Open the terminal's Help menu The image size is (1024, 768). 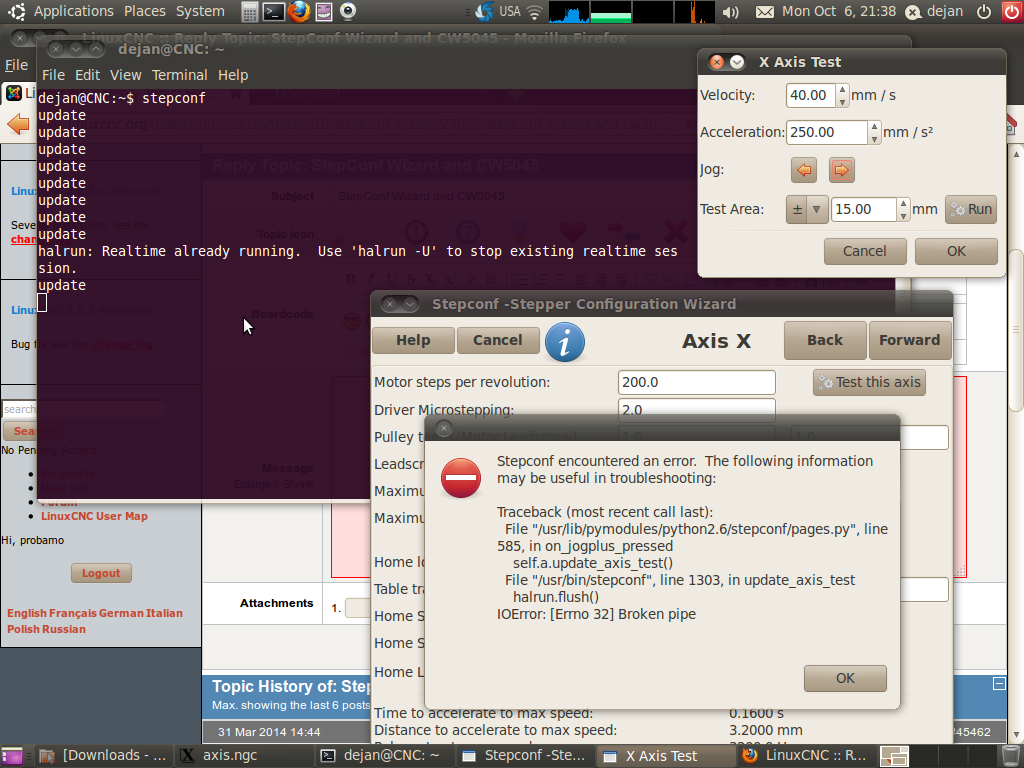coord(233,75)
